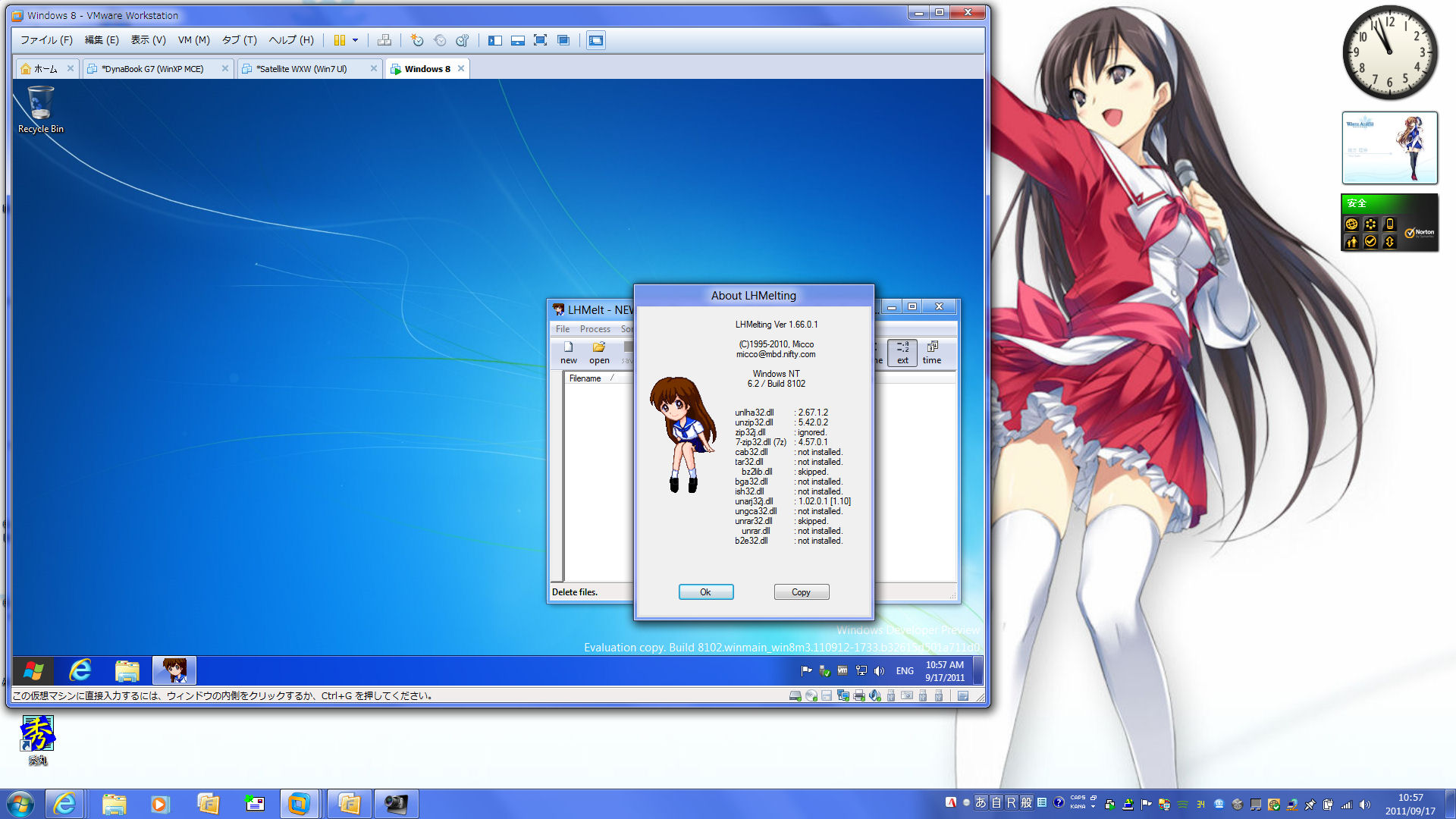The height and width of the screenshot is (819, 1456).
Task: Open the File menu in LHMelt
Action: coord(563,329)
